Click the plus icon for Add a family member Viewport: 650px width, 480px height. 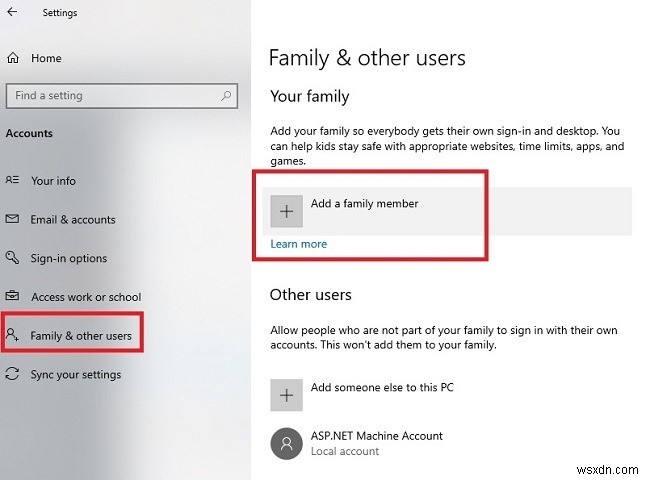pyautogui.click(x=286, y=211)
